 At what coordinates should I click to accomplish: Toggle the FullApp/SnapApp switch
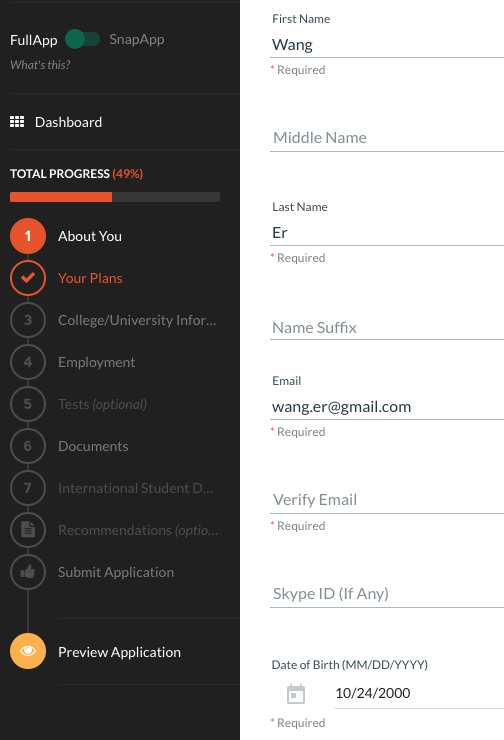pos(83,39)
